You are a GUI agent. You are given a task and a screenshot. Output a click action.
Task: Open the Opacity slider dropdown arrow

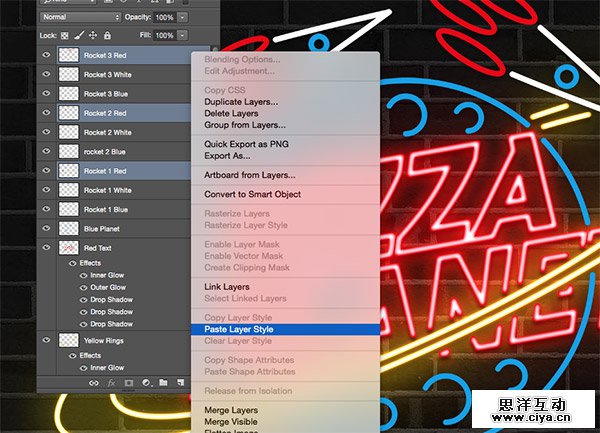182,17
